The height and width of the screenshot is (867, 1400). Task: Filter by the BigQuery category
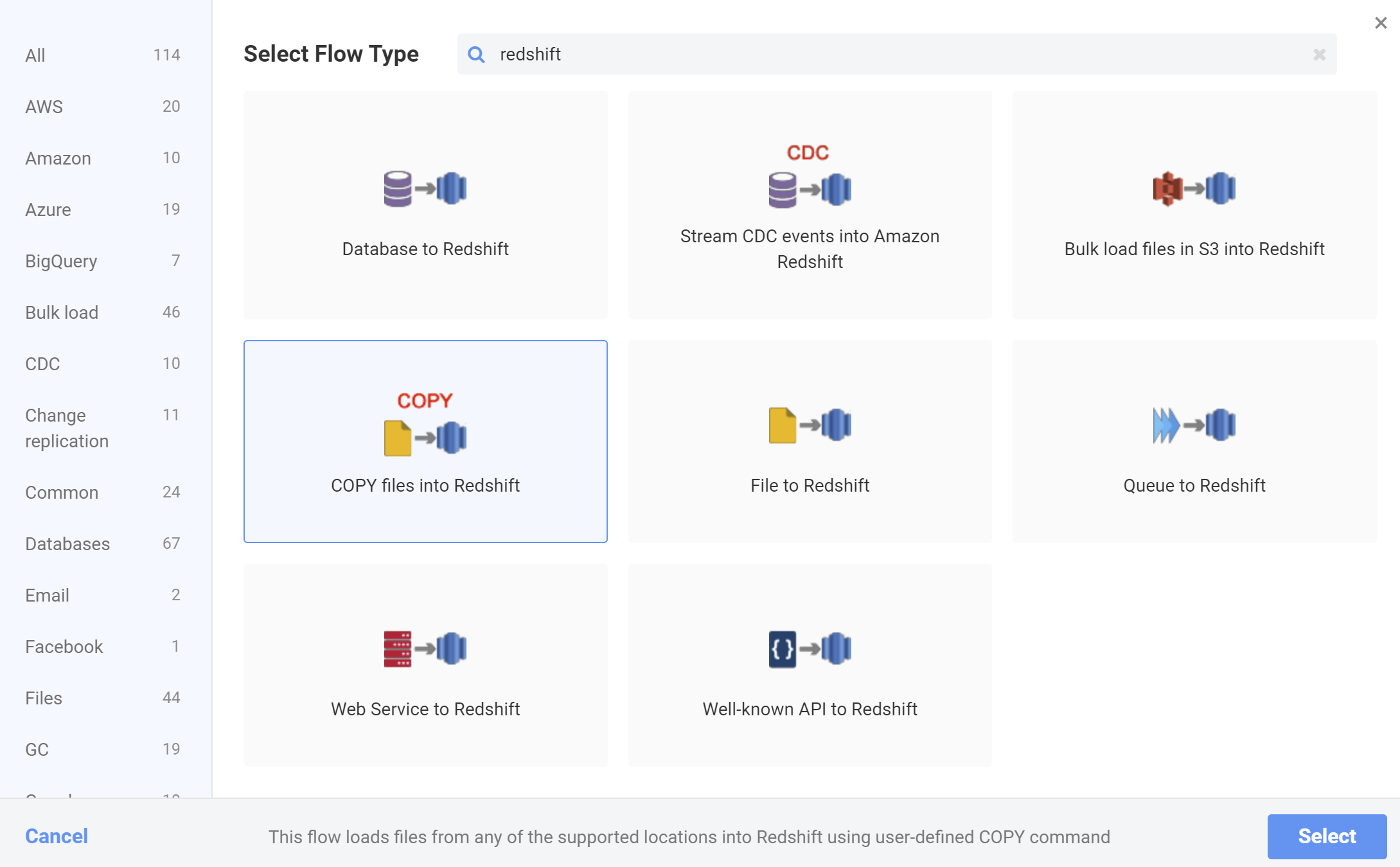click(x=103, y=261)
